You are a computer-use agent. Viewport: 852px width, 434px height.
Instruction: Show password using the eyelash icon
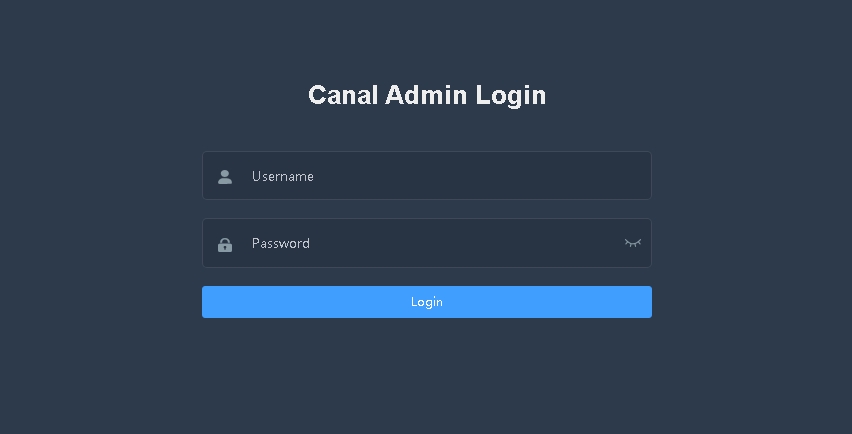click(632, 243)
